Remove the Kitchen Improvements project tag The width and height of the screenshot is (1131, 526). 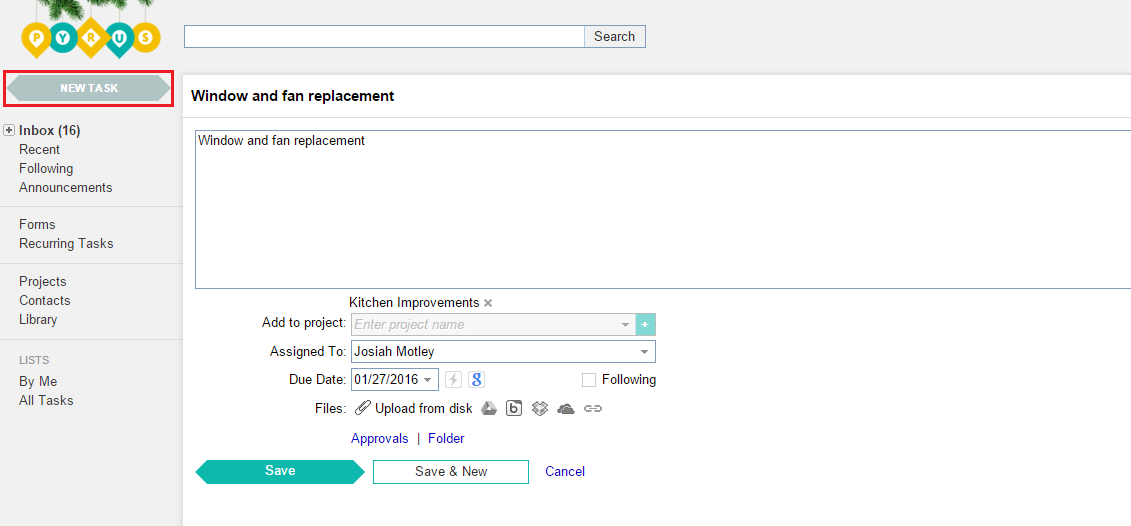coord(488,303)
